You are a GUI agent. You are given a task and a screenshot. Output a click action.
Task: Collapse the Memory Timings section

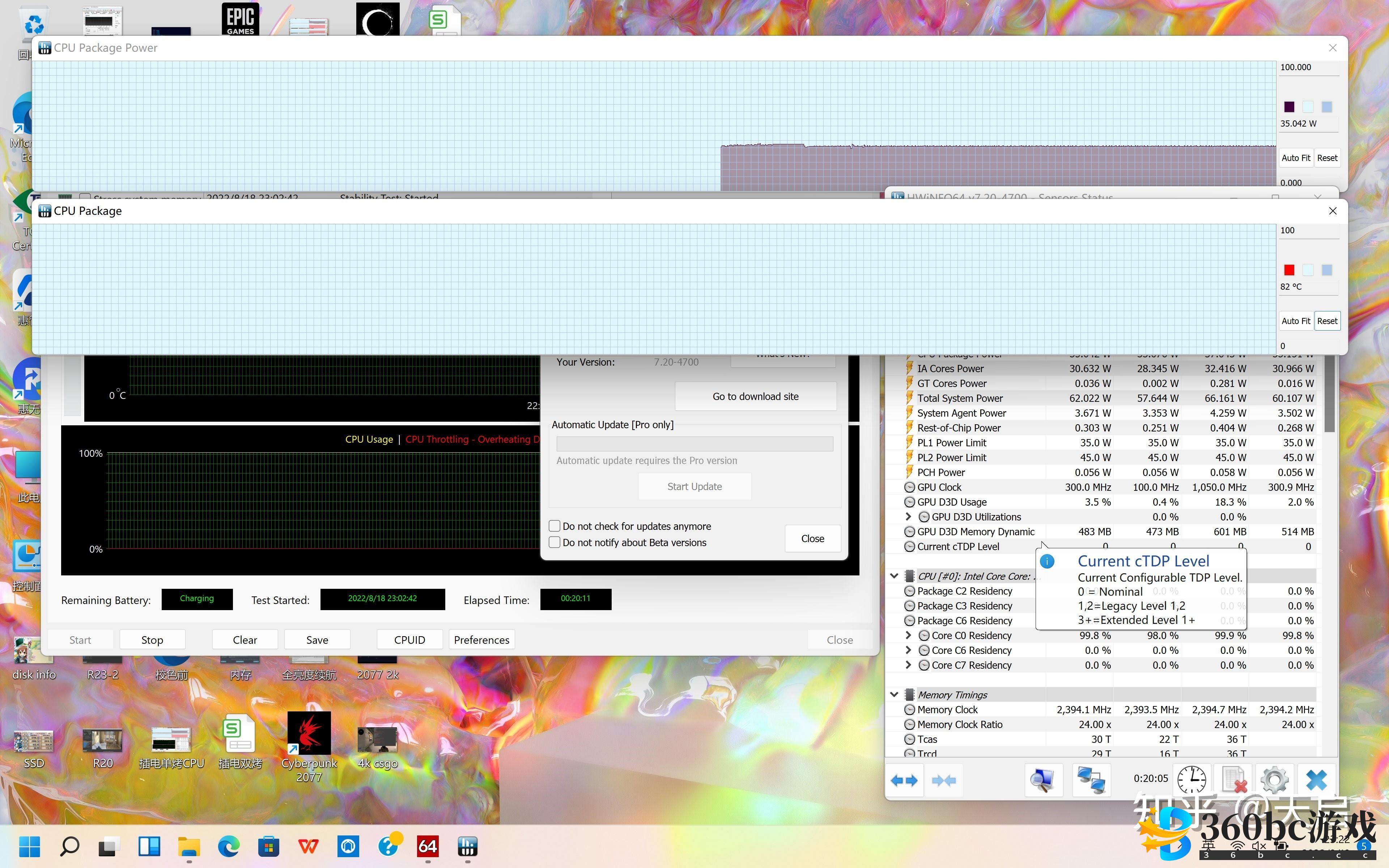click(x=894, y=695)
